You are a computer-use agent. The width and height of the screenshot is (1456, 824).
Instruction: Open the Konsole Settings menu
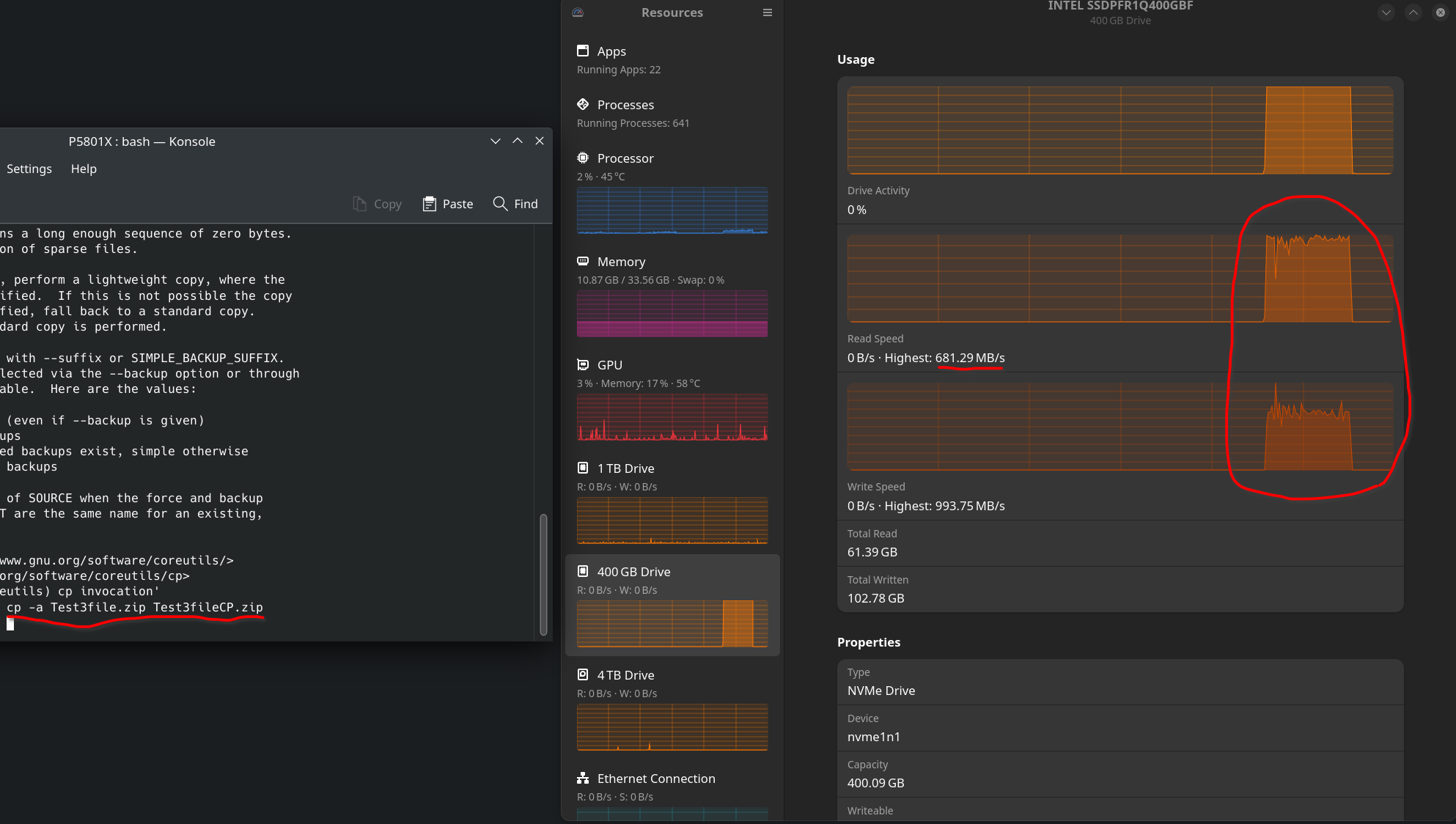coord(29,169)
